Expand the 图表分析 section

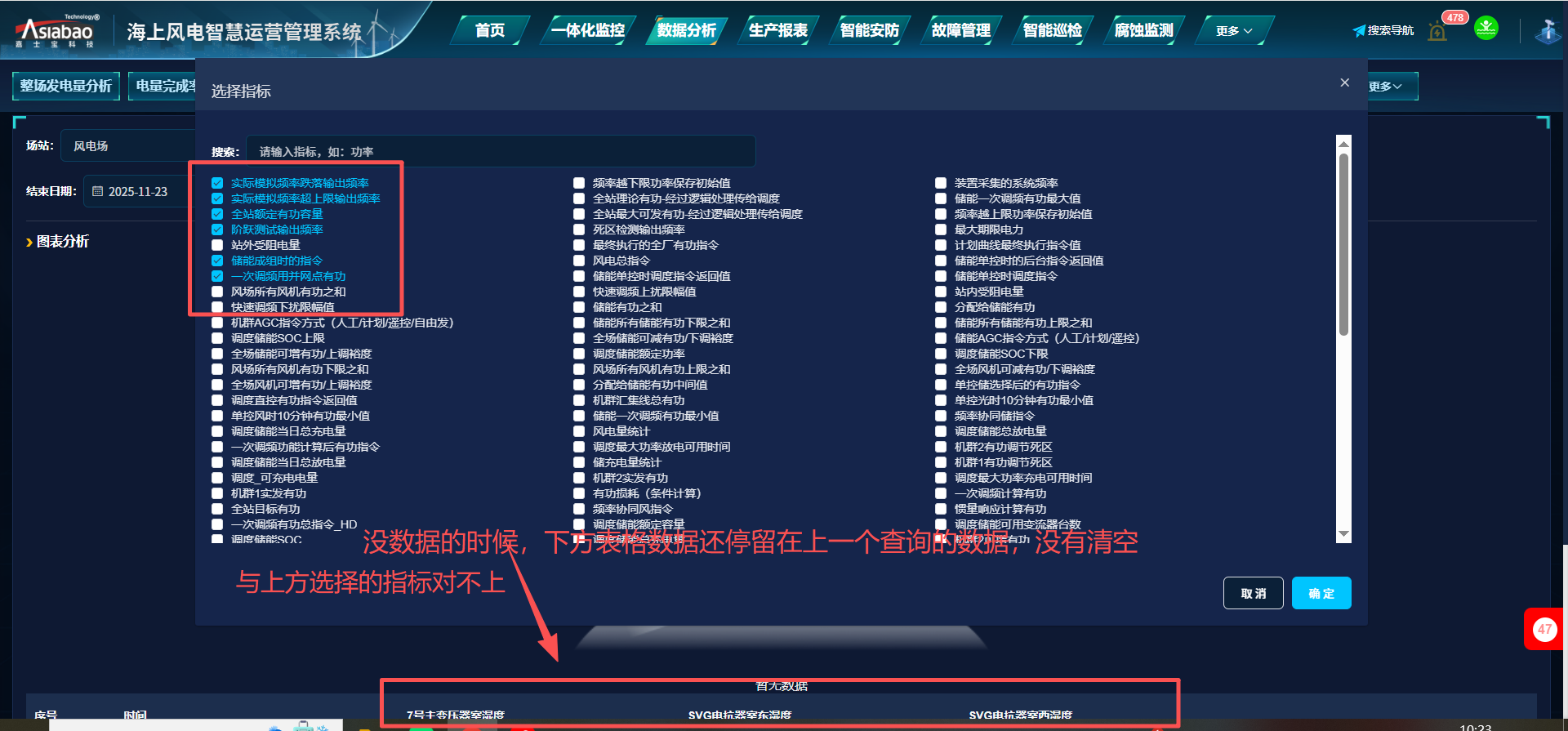pos(57,242)
